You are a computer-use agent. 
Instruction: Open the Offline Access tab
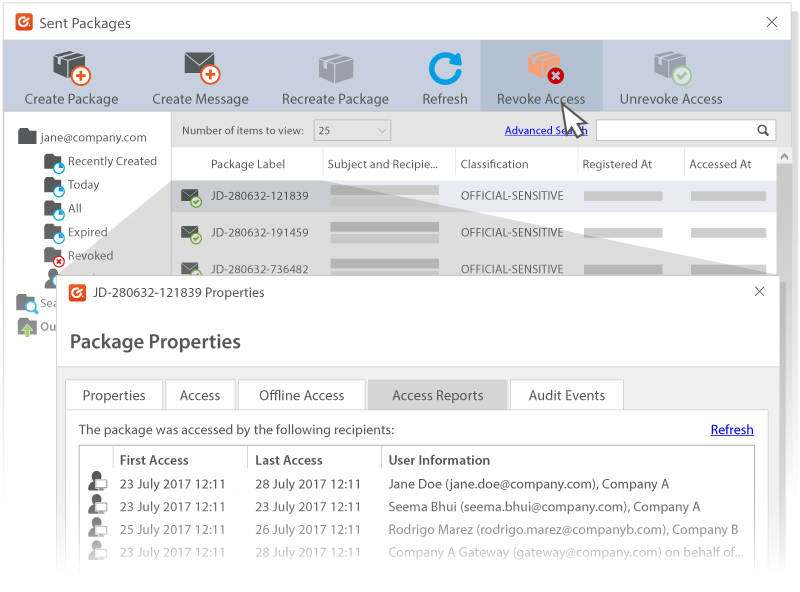[x=302, y=395]
